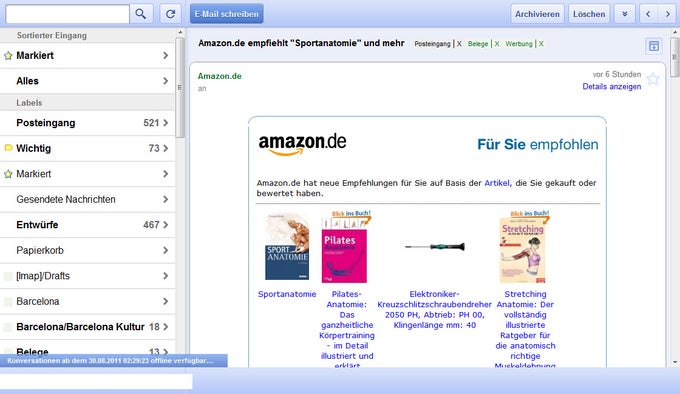
Task: Compose a message via E-Mail schreiben
Action: coord(226,14)
